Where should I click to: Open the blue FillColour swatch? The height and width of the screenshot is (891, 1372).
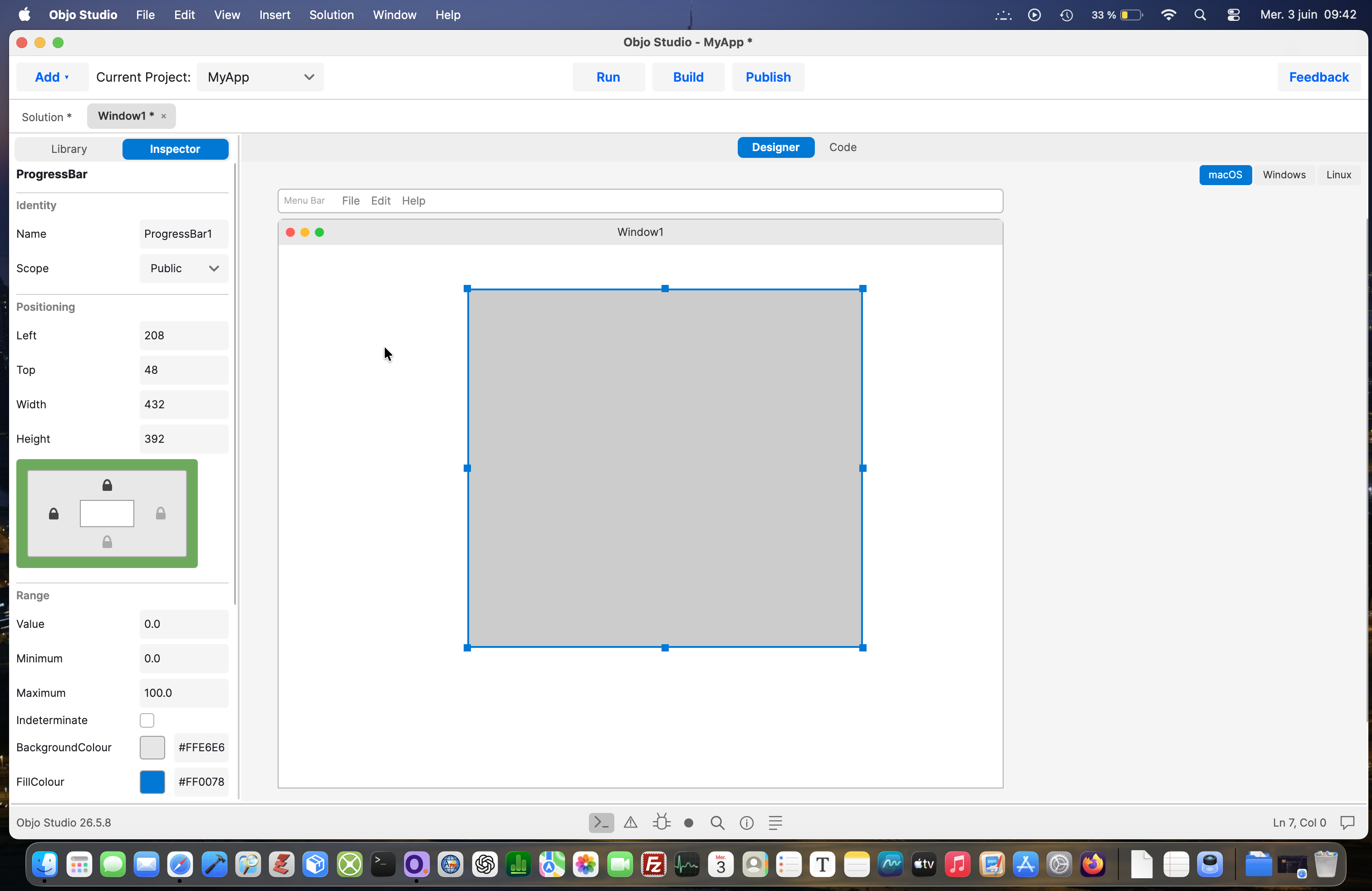click(x=152, y=782)
